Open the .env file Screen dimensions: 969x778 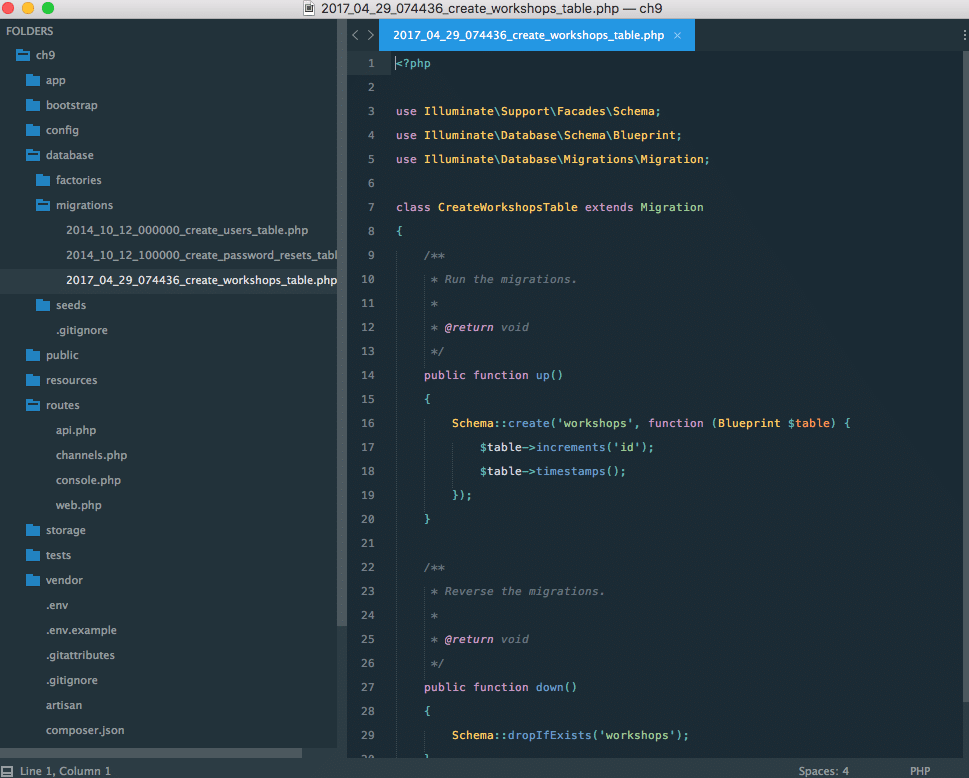point(57,606)
